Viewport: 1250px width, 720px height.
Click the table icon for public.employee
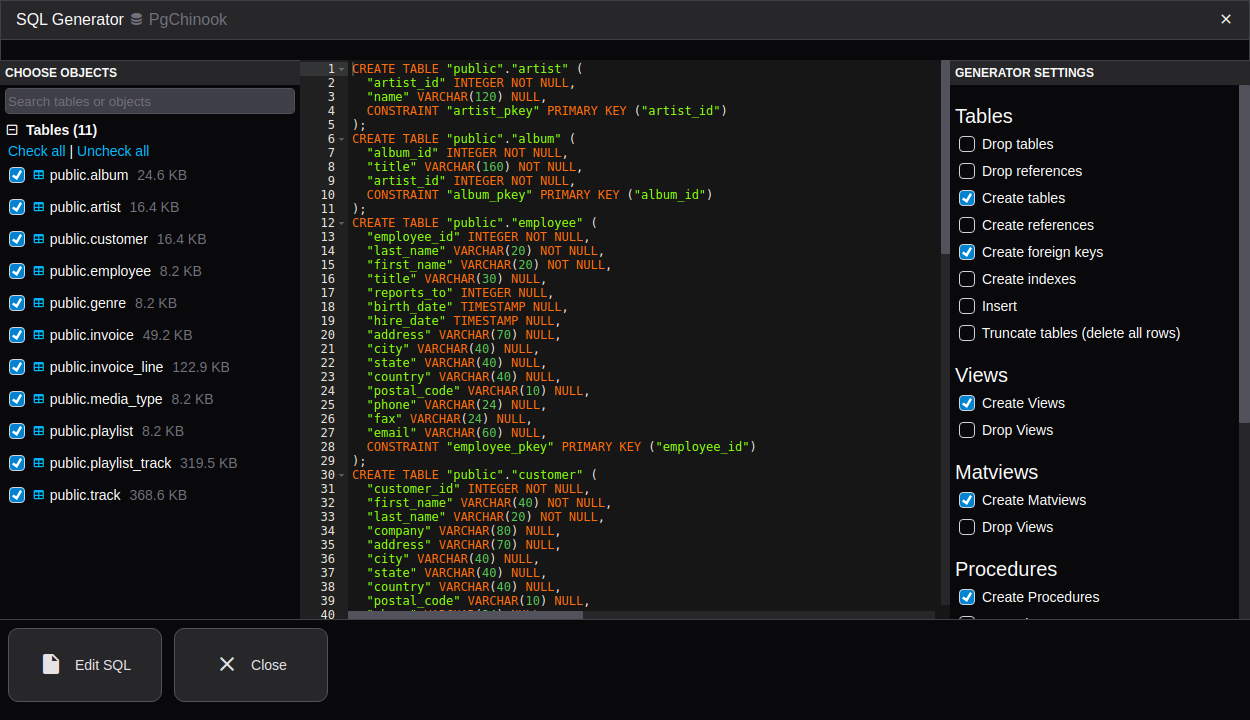tap(39, 271)
